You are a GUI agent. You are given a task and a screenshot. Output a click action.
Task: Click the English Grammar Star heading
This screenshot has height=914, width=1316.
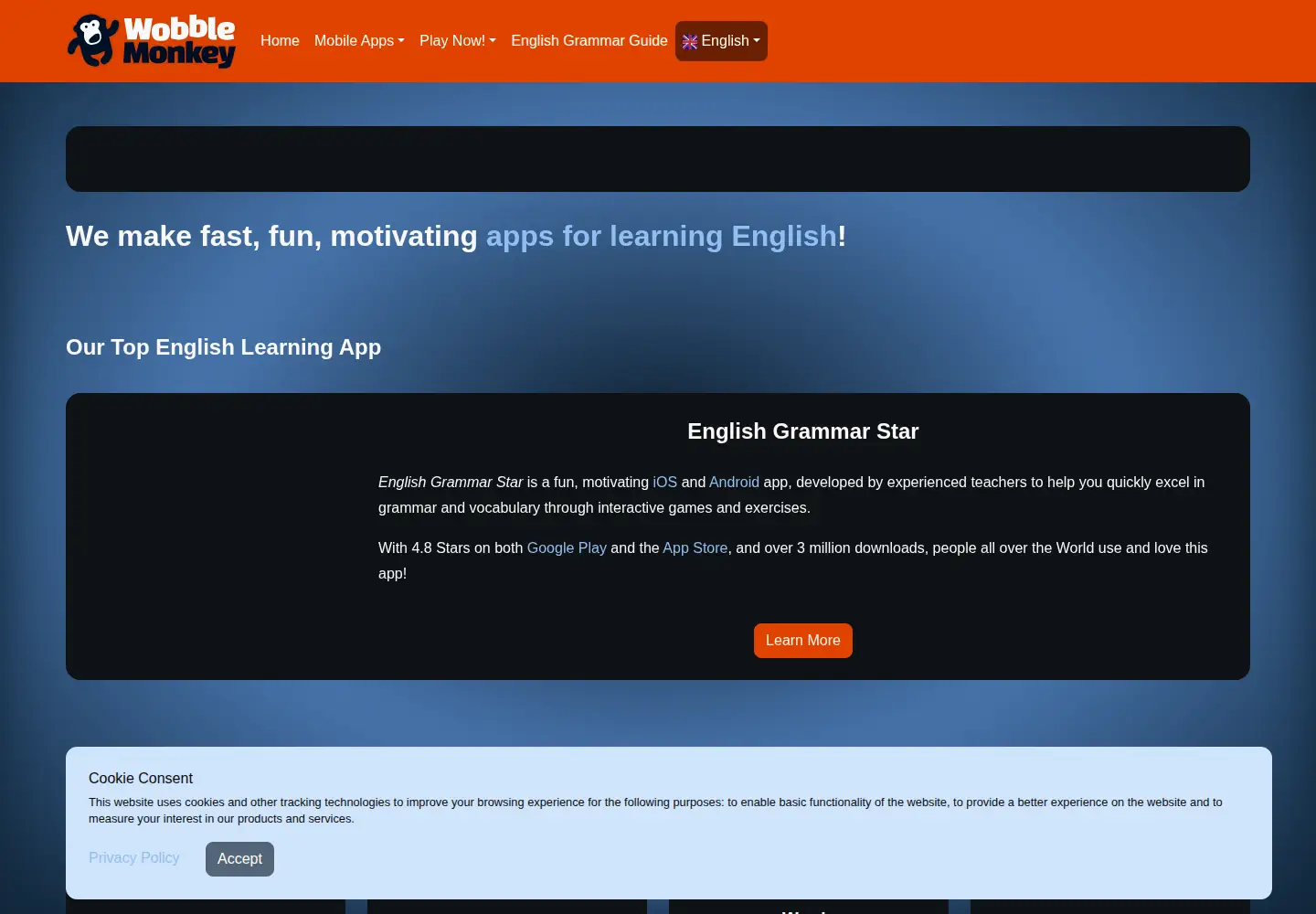point(803,431)
